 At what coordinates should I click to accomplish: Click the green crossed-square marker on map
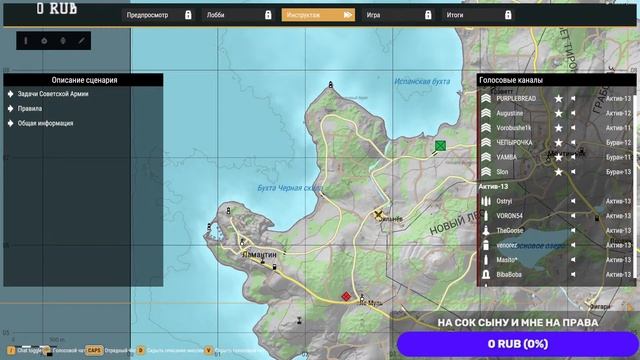(x=440, y=146)
